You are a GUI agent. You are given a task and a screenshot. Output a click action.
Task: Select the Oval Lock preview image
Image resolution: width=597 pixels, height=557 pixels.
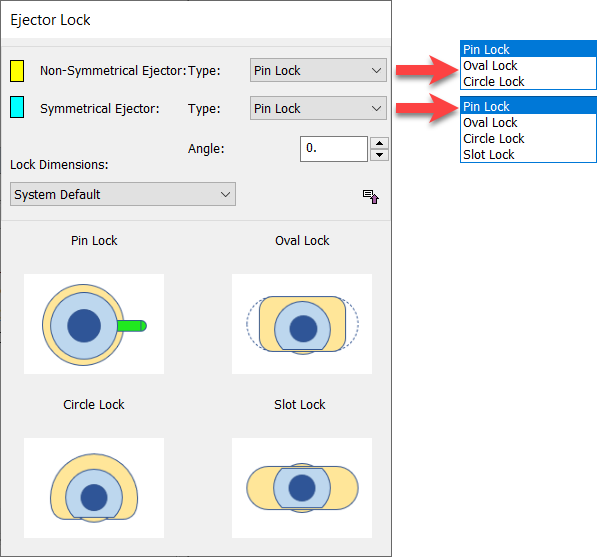click(302, 324)
